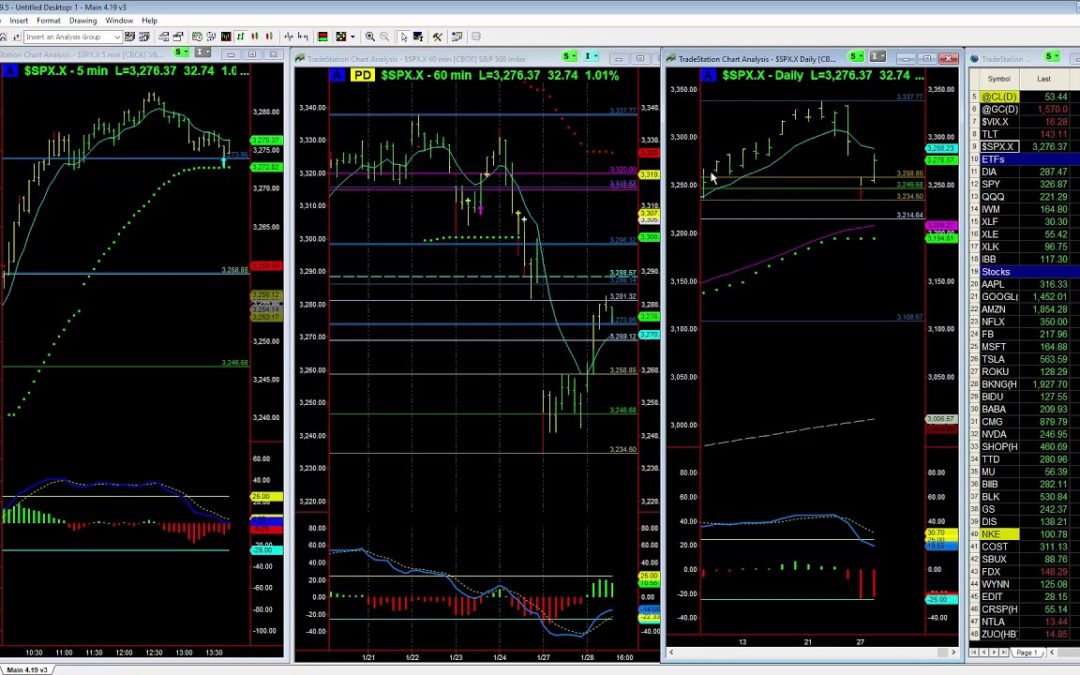This screenshot has width=1080, height=675.
Task: Open the green S symbol link on 5 min chart
Action: (x=180, y=52)
